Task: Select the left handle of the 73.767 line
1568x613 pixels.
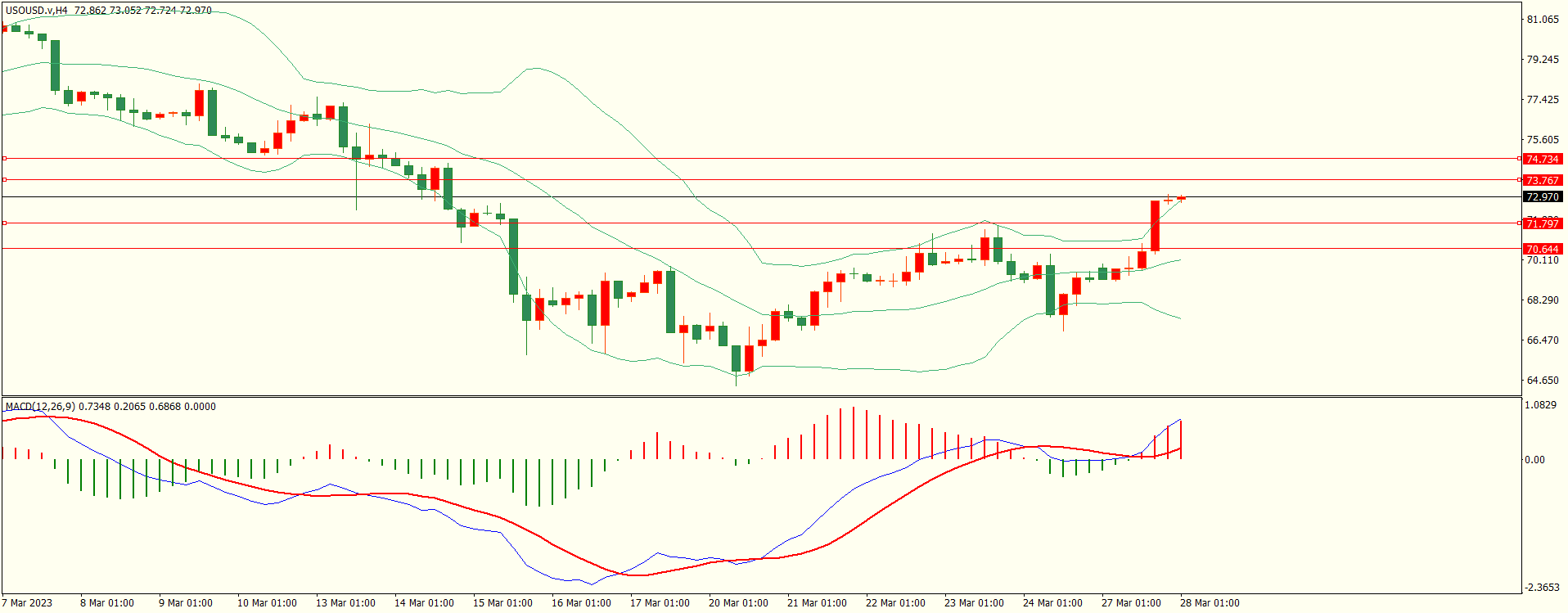Action: 4,179
